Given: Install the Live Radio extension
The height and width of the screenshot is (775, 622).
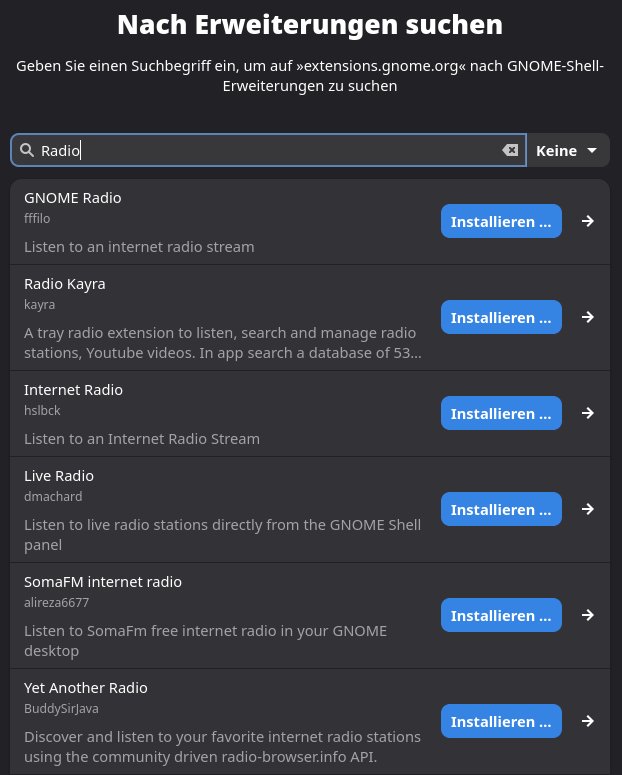Looking at the screenshot, I should (x=501, y=509).
